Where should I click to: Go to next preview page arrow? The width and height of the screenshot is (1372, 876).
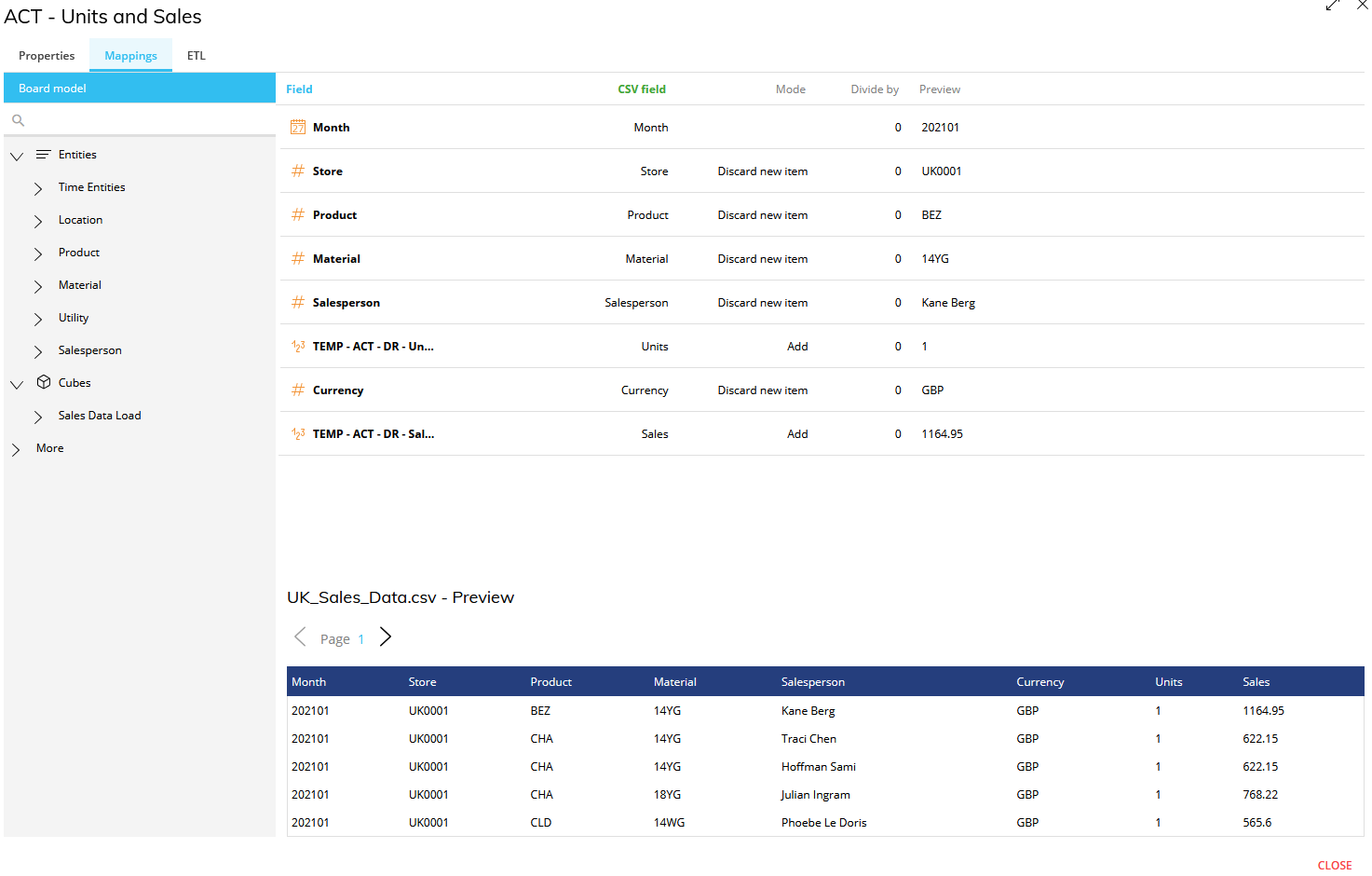pyautogui.click(x=386, y=636)
